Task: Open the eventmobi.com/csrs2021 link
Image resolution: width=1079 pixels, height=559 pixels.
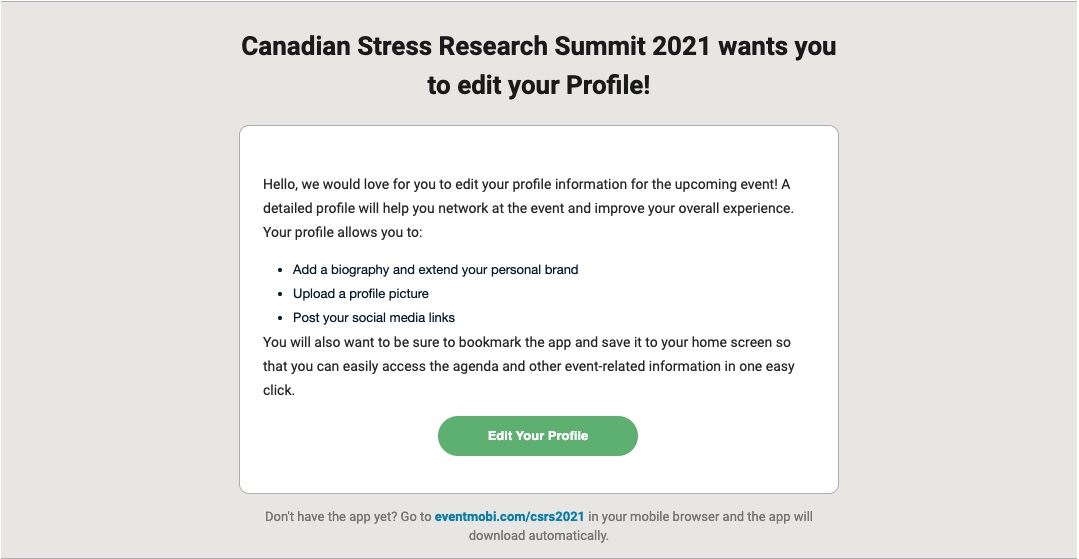Action: pyautogui.click(x=509, y=517)
